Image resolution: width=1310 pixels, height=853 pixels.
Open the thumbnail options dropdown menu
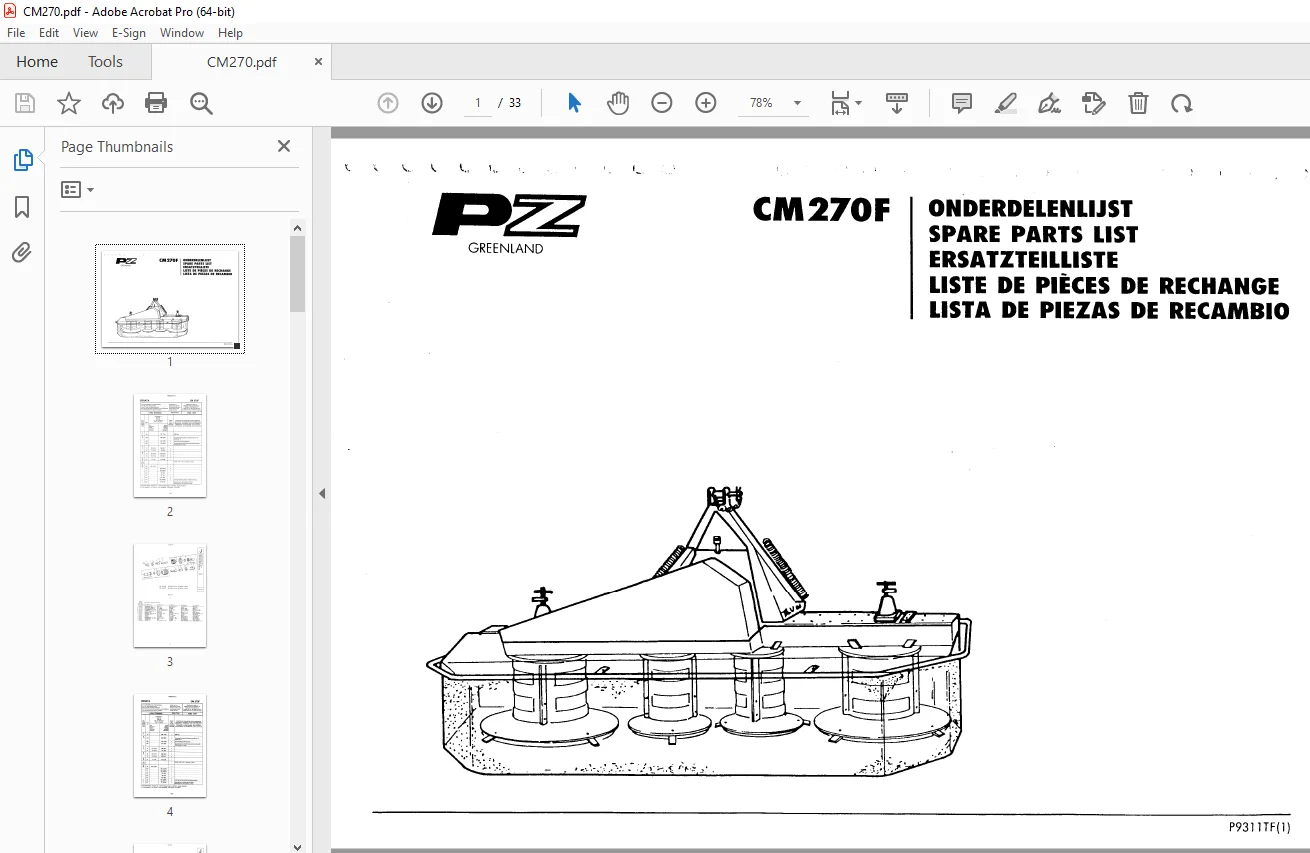[x=77, y=189]
